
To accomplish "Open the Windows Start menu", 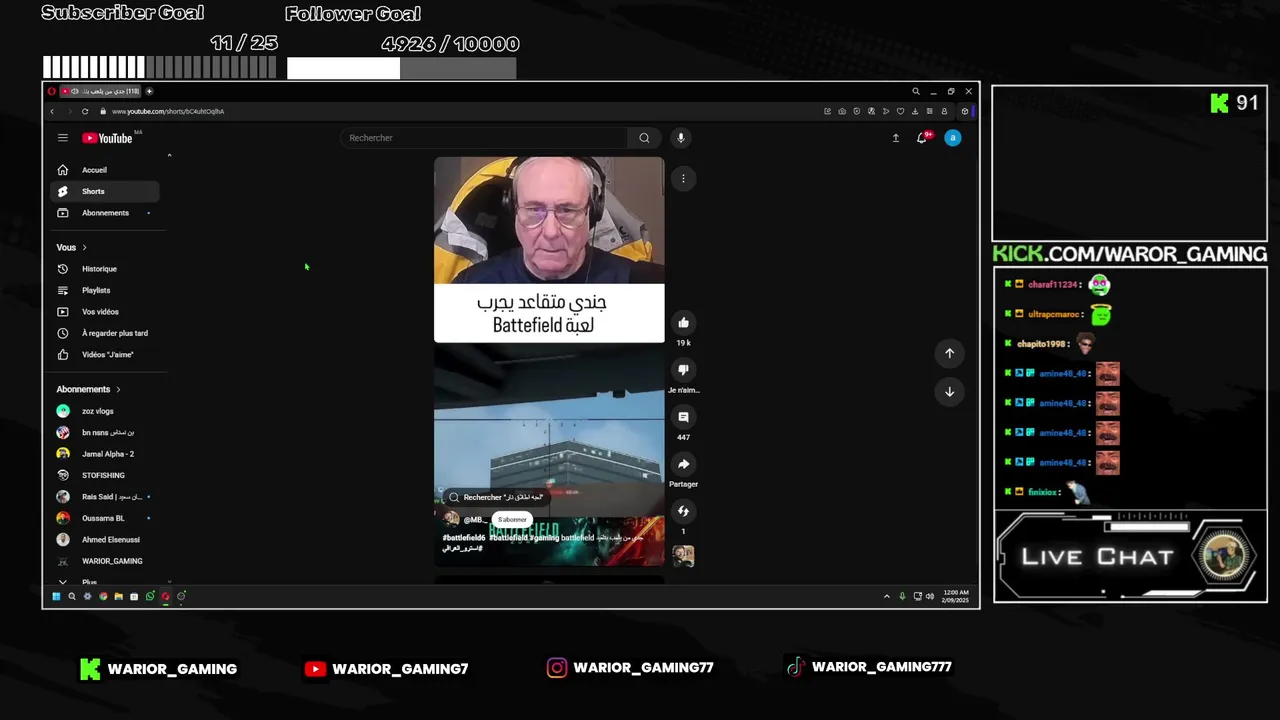I will pyautogui.click(x=56, y=596).
